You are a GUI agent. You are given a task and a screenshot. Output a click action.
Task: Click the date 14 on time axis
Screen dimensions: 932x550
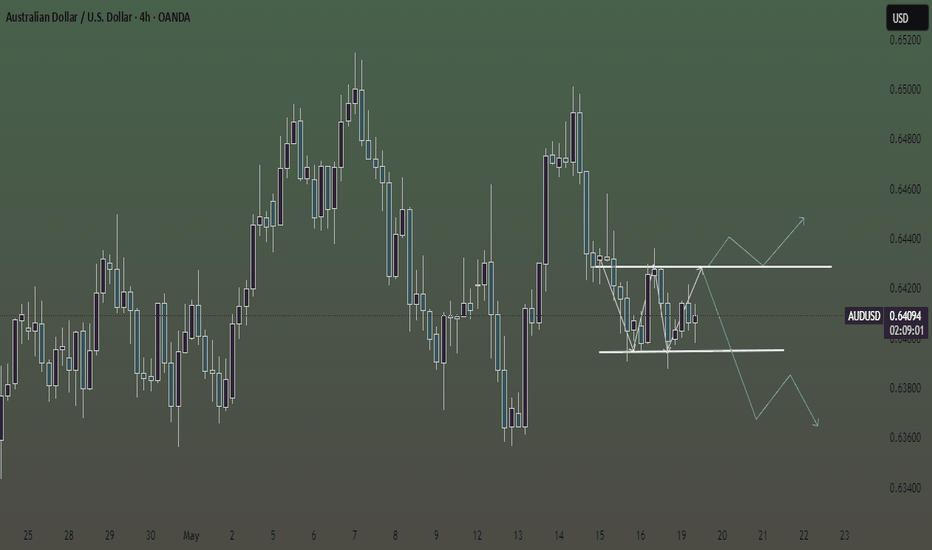(559, 536)
